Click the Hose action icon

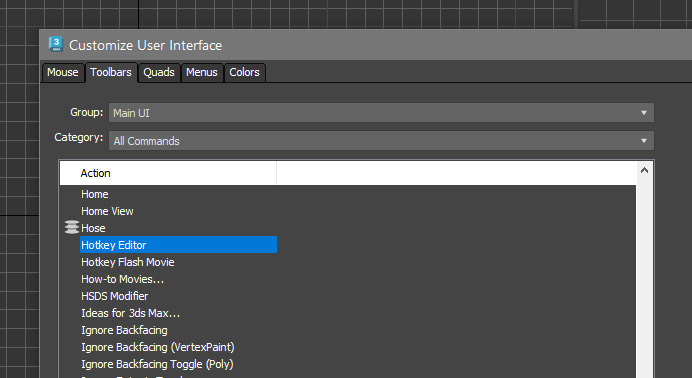[x=71, y=228]
